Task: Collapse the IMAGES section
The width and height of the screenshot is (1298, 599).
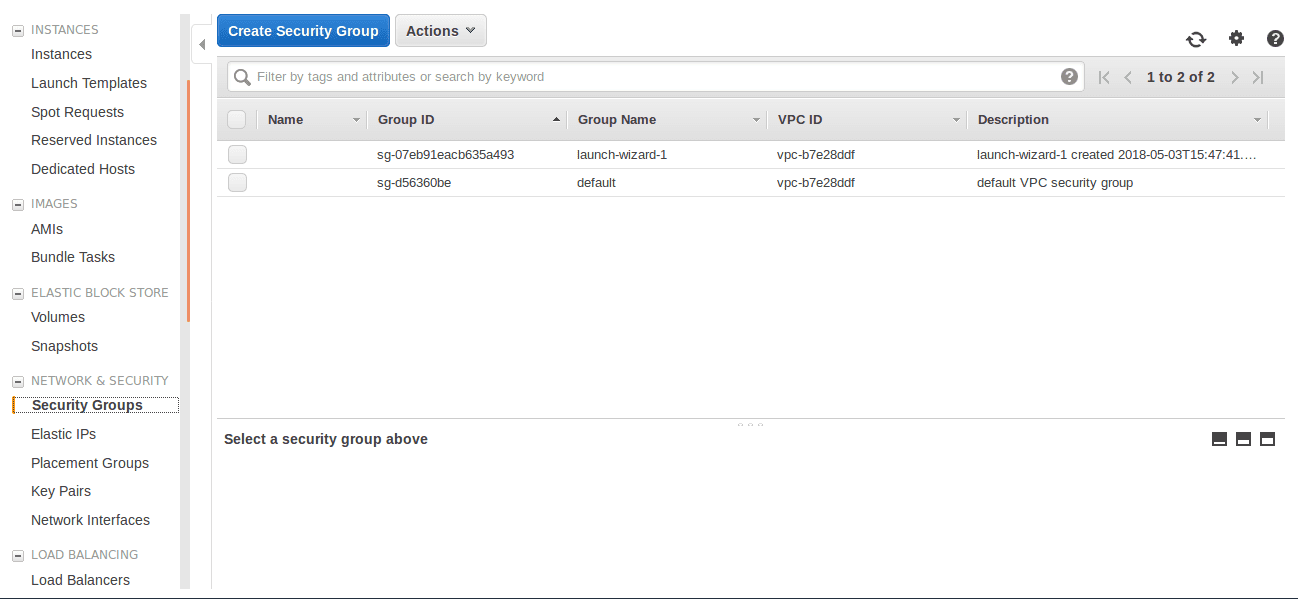Action: click(x=17, y=205)
